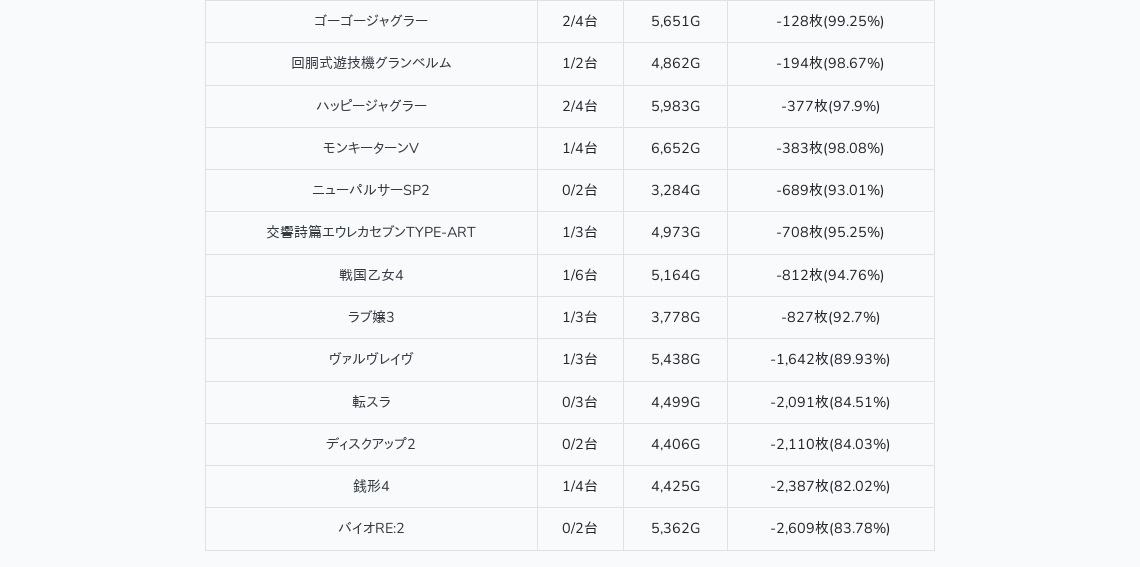Viewport: 1140px width, 567px height.
Task: Click the ニューパルサーSP2 machine name
Action: [x=371, y=190]
